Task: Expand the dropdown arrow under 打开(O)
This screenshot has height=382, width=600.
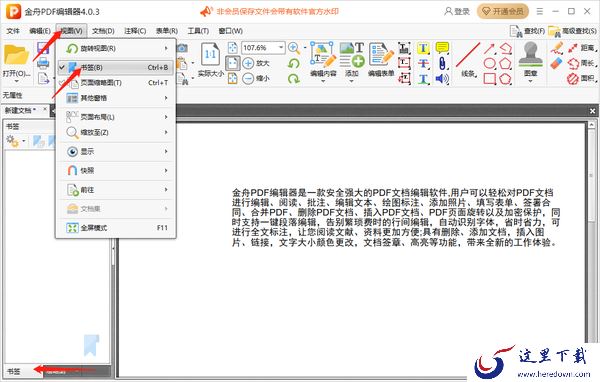Action: pos(16,81)
